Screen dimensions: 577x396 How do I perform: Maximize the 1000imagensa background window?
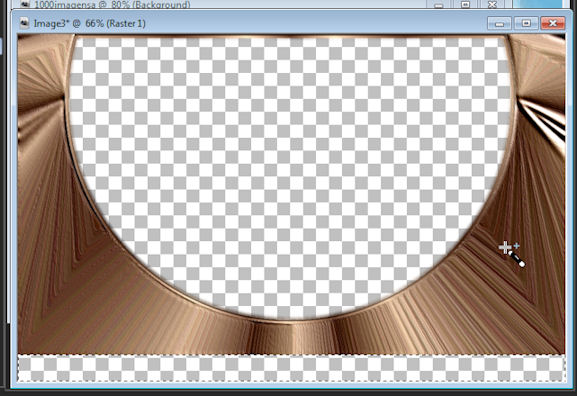click(465, 4)
